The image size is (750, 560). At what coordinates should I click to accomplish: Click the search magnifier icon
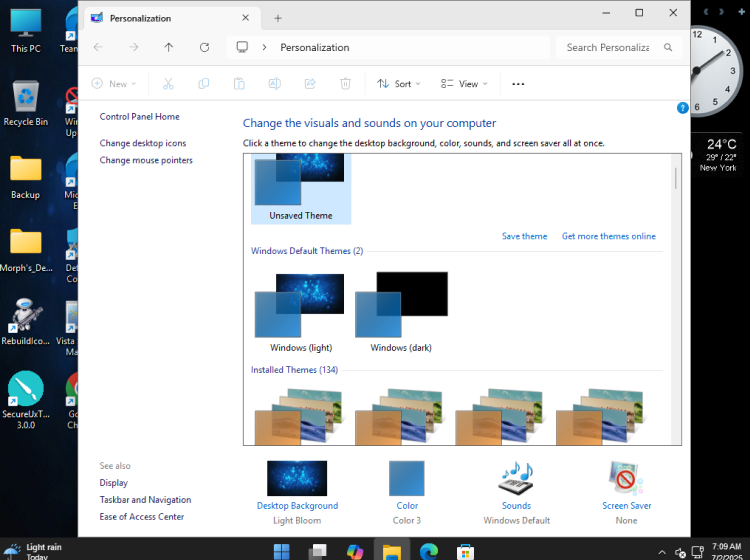[x=668, y=47]
